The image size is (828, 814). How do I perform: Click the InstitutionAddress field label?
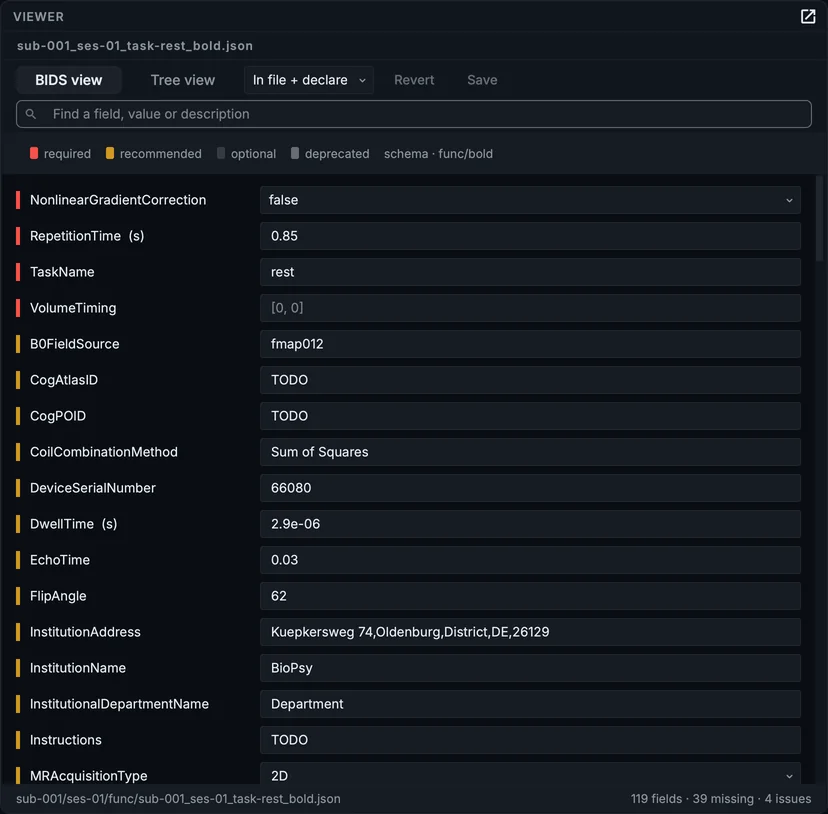[x=85, y=631]
